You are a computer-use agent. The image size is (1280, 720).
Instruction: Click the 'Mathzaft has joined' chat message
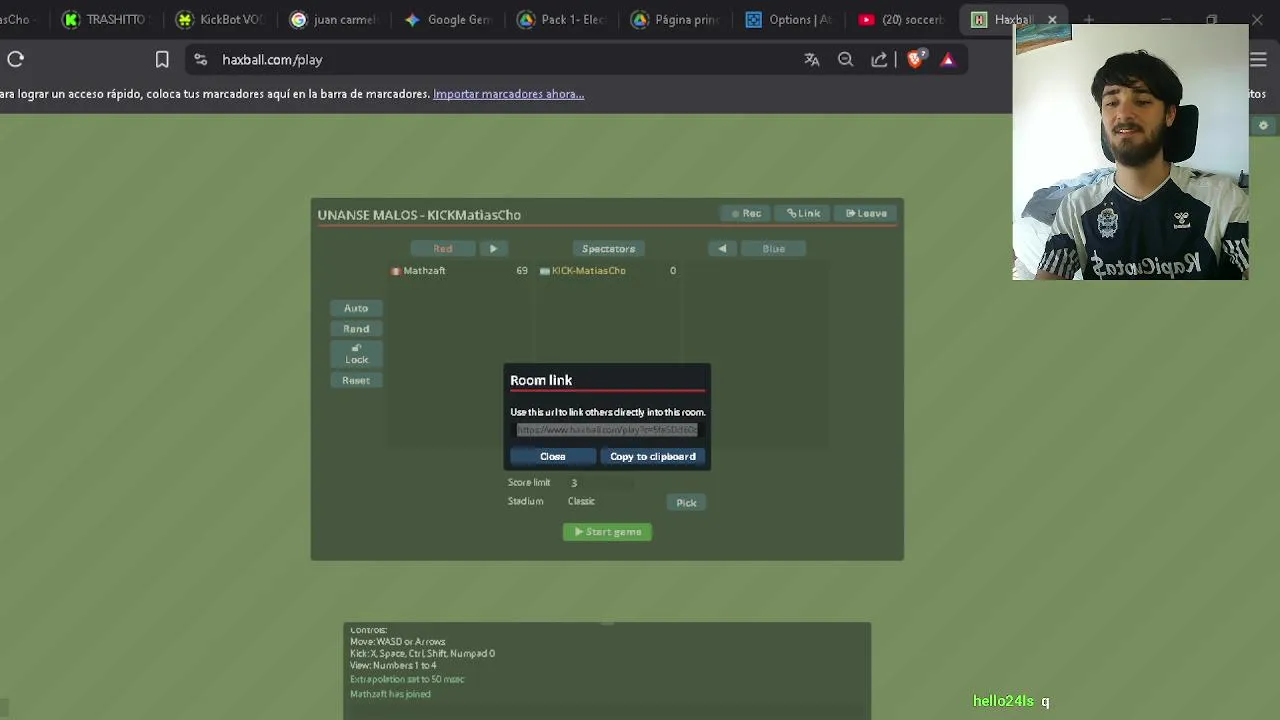pos(390,694)
